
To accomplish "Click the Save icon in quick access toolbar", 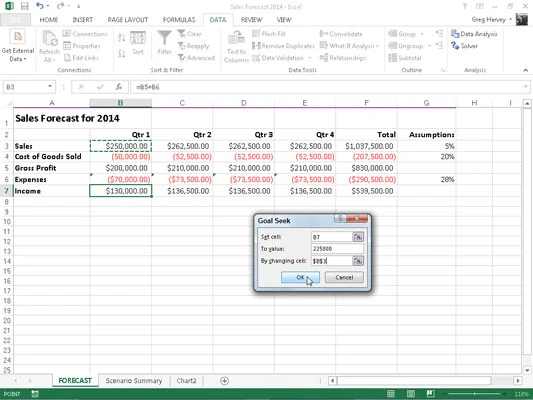I will pos(24,6).
